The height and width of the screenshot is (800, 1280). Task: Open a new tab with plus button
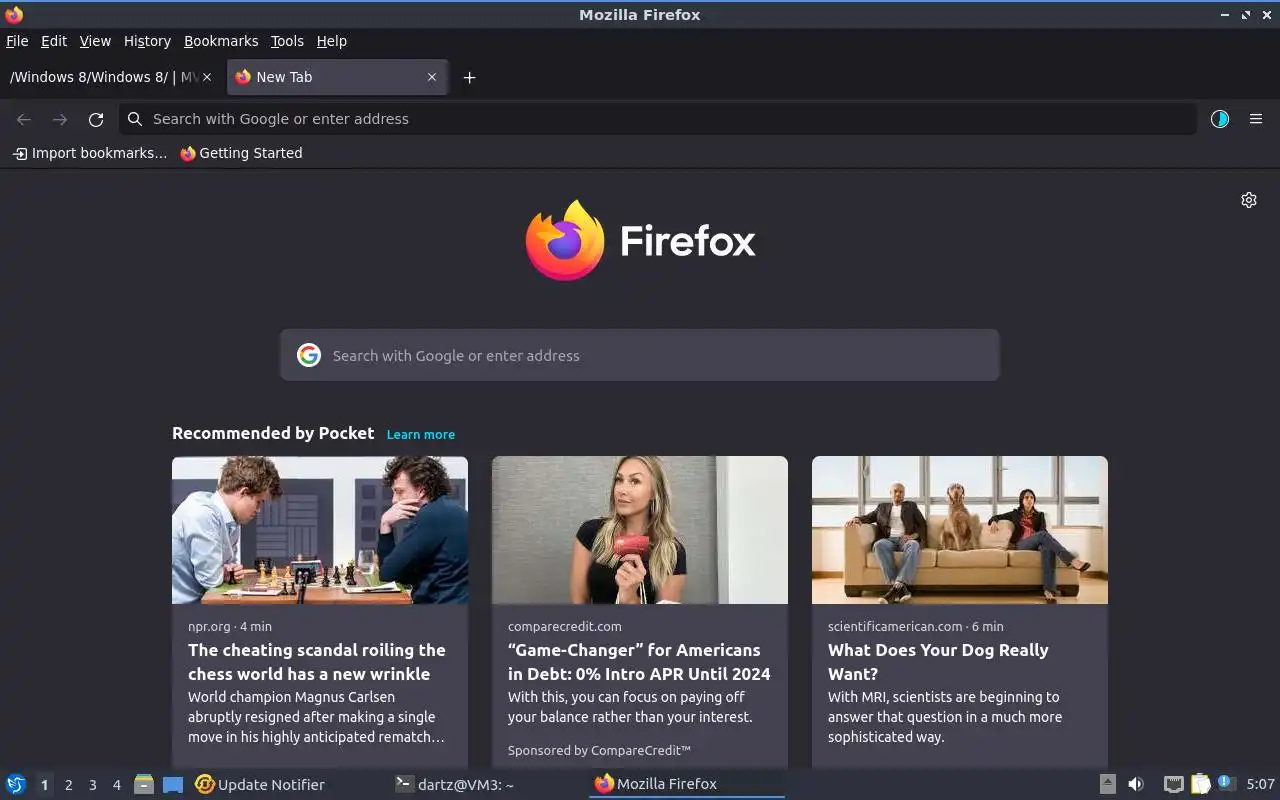[x=469, y=77]
